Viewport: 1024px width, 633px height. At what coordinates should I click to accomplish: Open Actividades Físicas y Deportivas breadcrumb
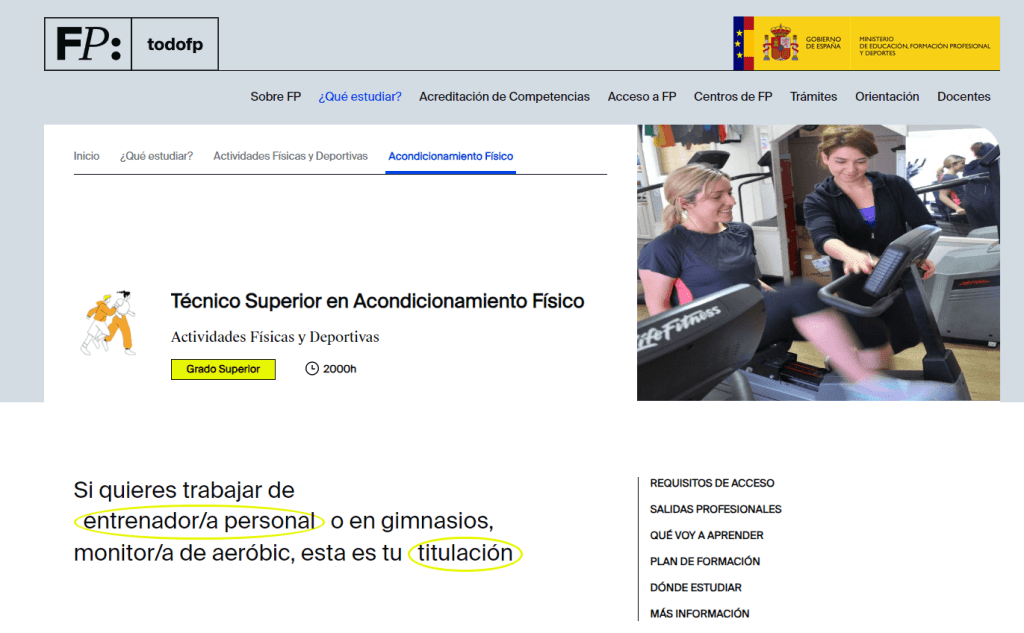[290, 156]
